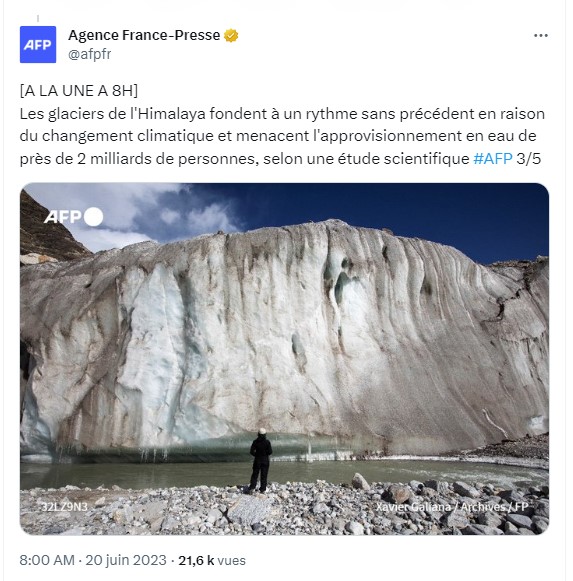Screen dimensions: 573x581
Task: View the 21,6 k vues count
Action: 212,560
